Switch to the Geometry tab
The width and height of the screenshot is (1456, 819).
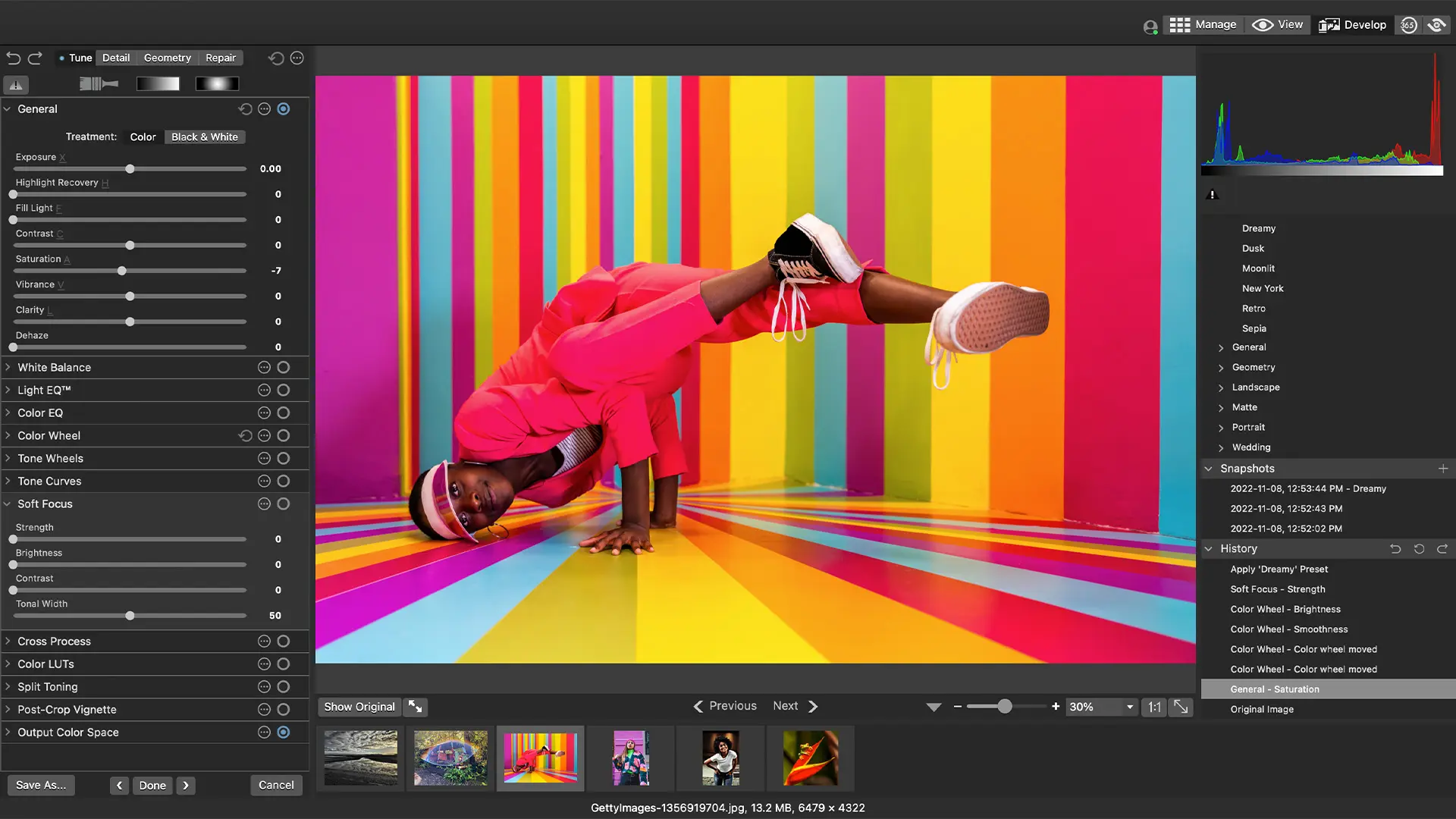point(168,58)
